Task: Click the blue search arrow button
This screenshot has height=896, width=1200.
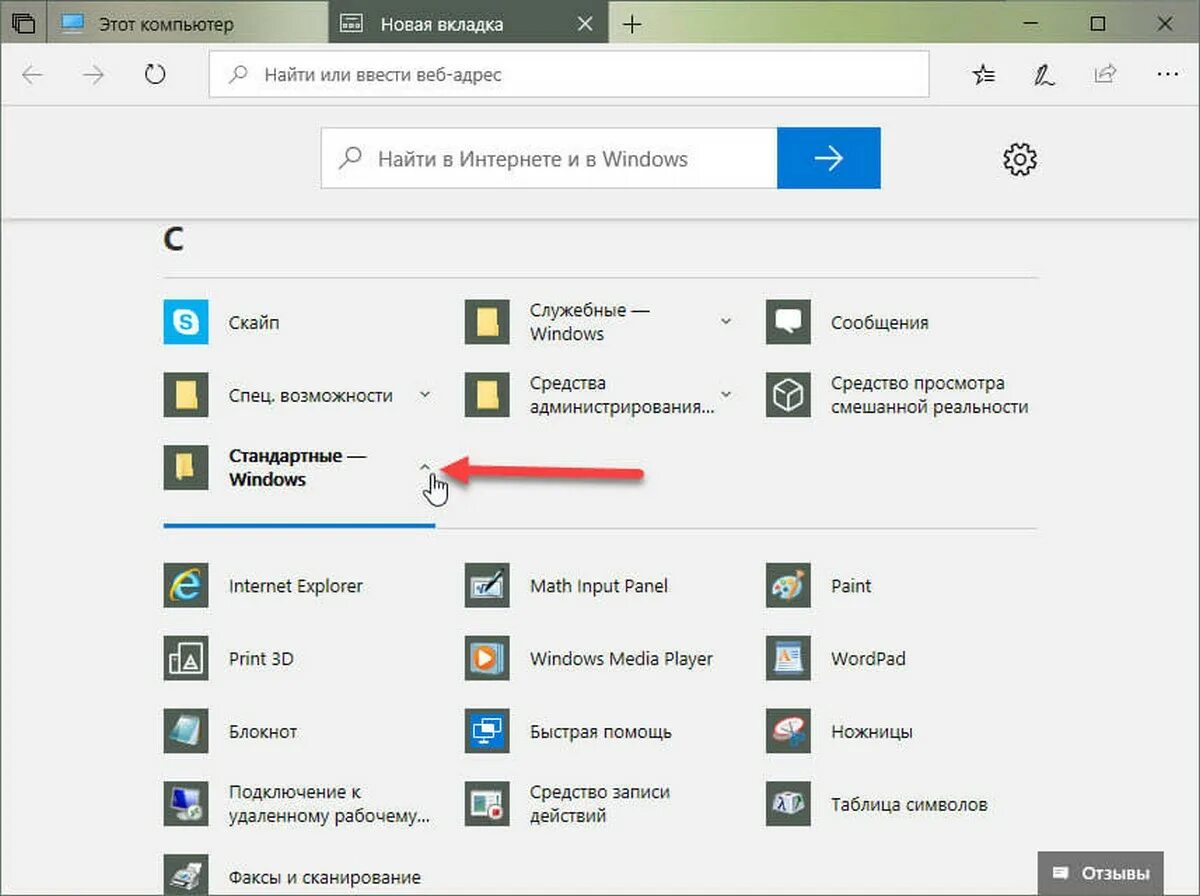Action: click(829, 158)
